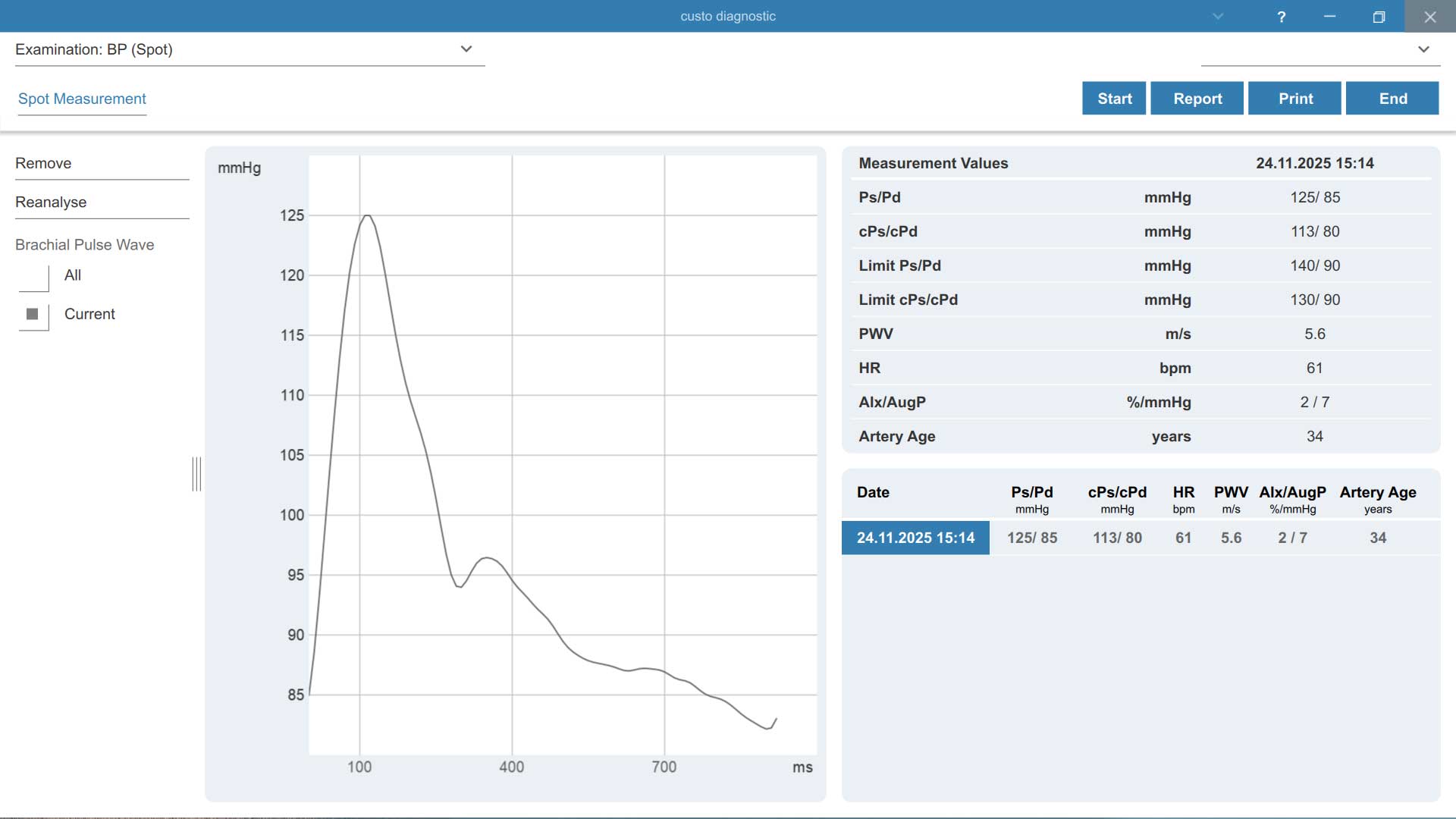Screen dimensions: 1456x819
Task: Click the cPs/cPd column header in history table
Action: pyautogui.click(x=1117, y=499)
